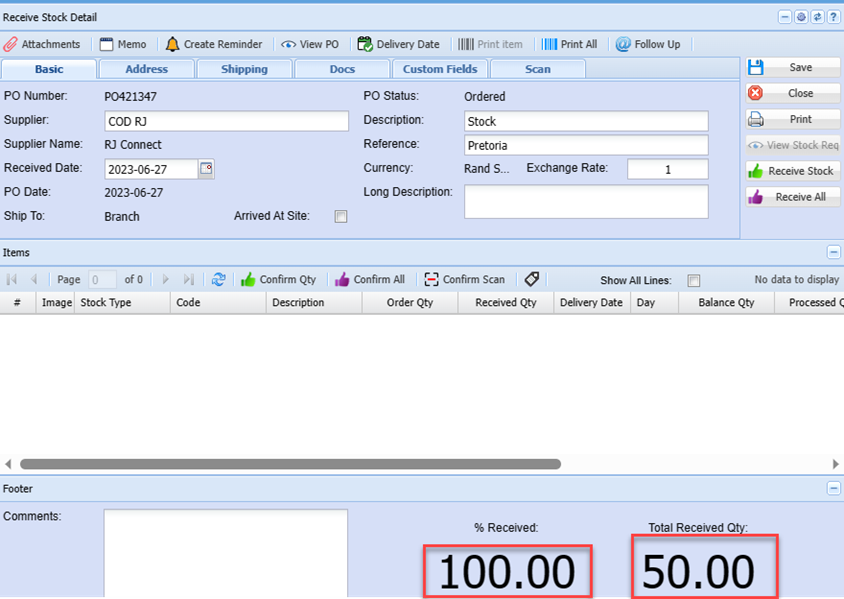Tick the Arrived At Site checkbox

[341, 217]
